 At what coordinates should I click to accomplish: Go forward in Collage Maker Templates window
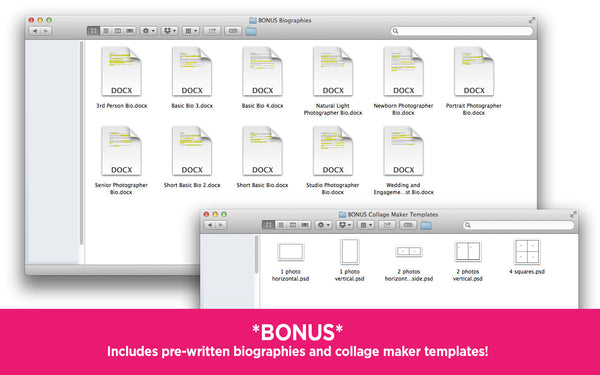(x=221, y=225)
